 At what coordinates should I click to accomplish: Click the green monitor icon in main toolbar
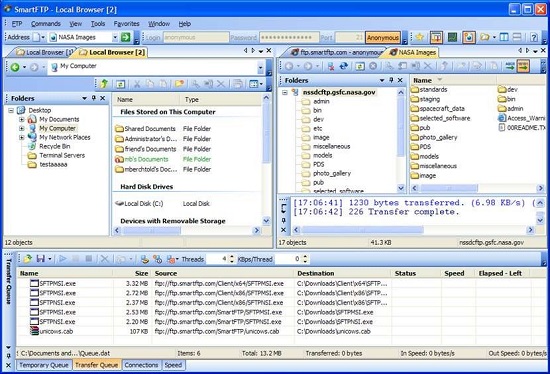452,37
